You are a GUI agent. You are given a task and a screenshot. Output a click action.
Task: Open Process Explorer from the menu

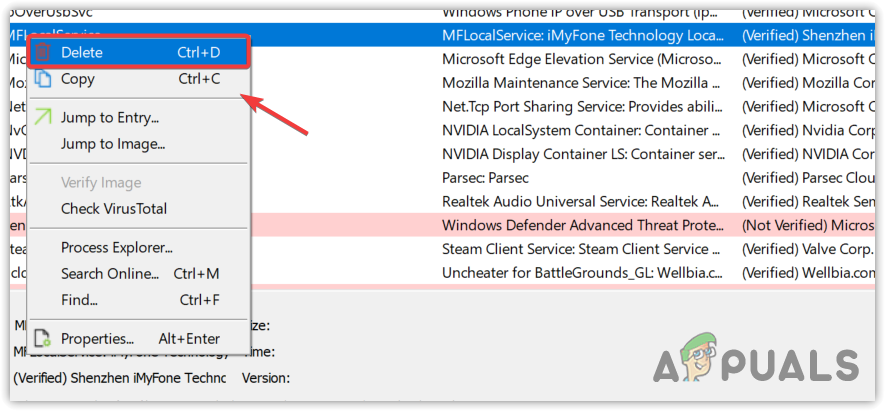[x=117, y=247]
